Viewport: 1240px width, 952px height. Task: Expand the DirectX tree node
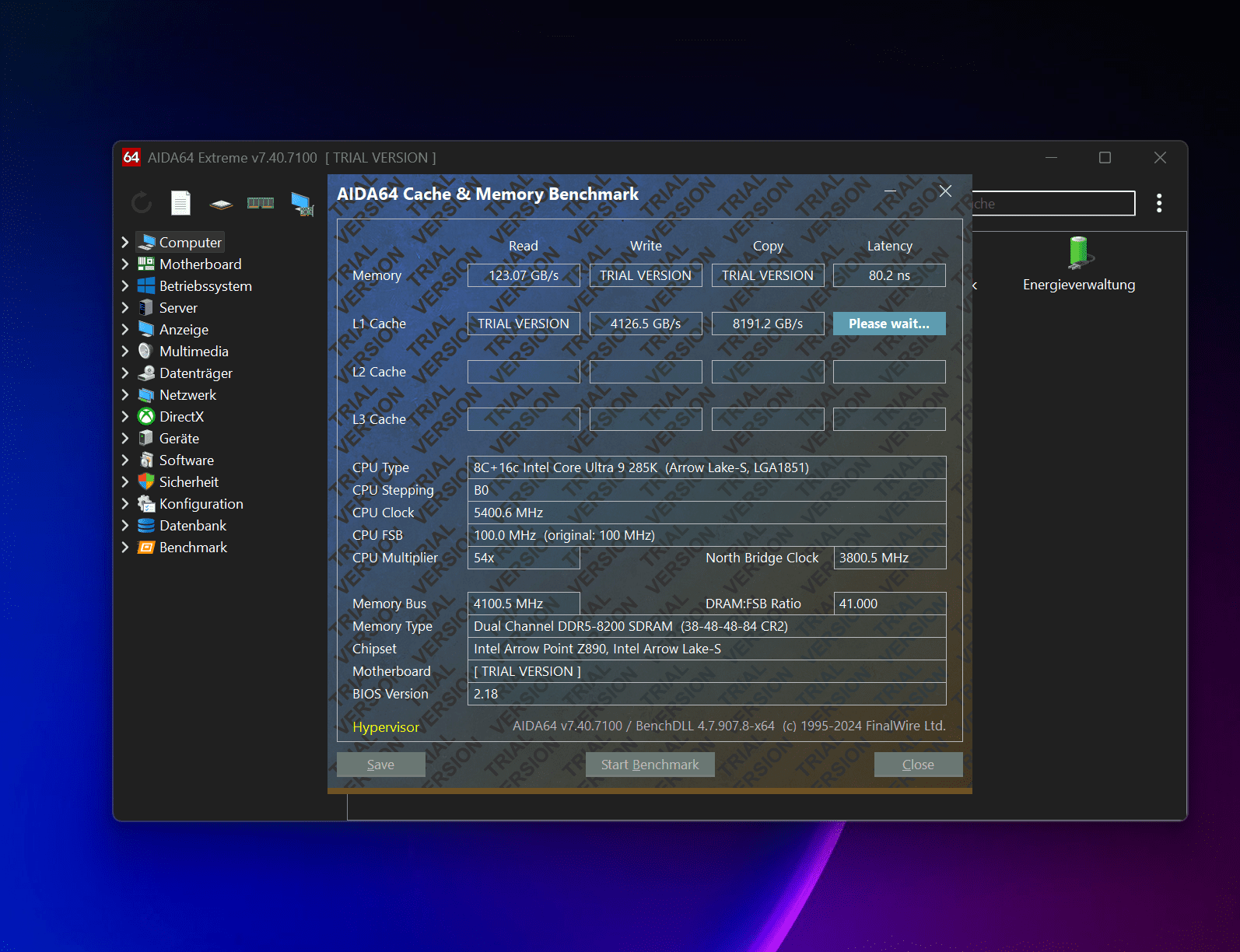[125, 417]
